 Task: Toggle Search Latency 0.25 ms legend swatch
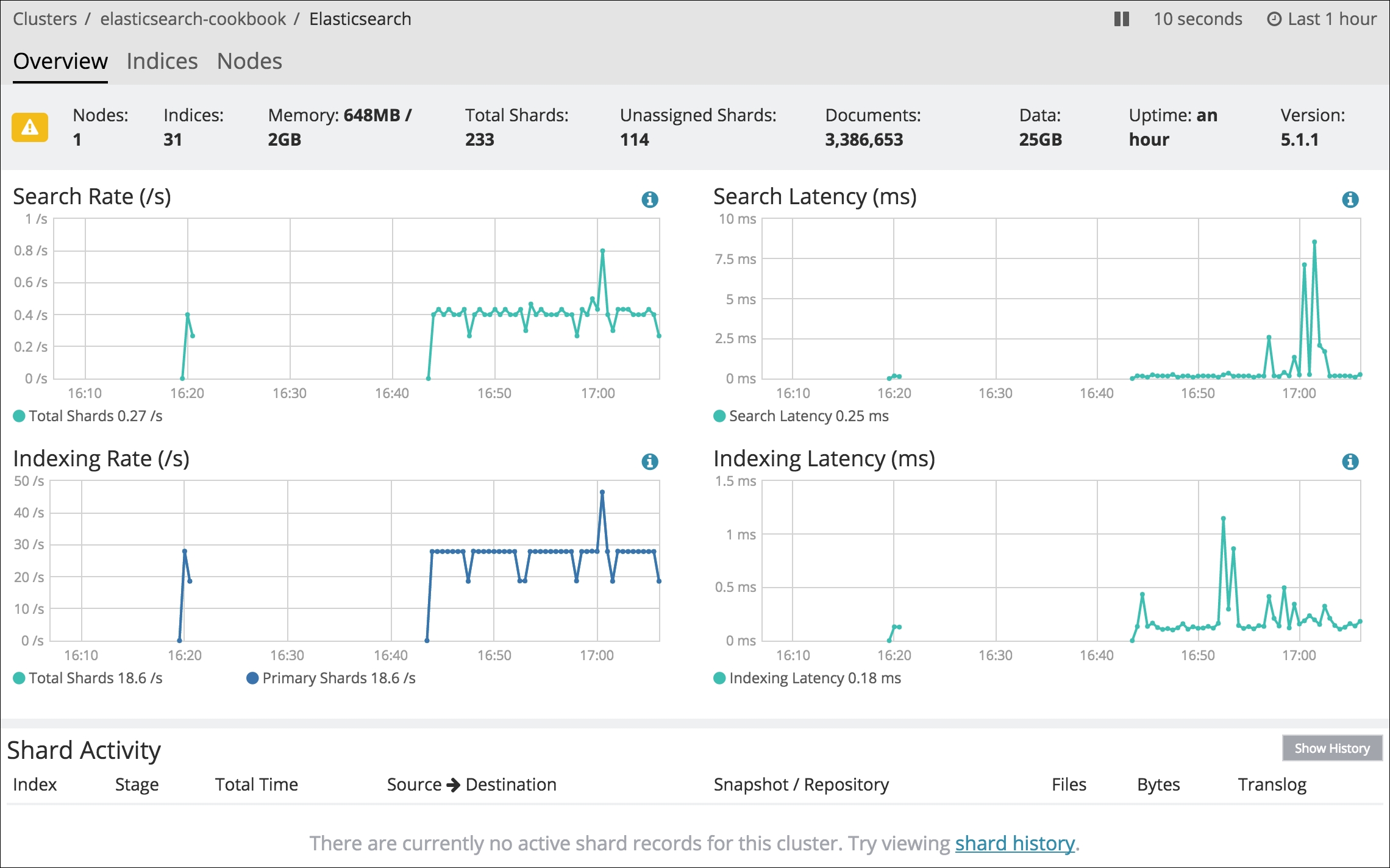pyautogui.click(x=719, y=416)
